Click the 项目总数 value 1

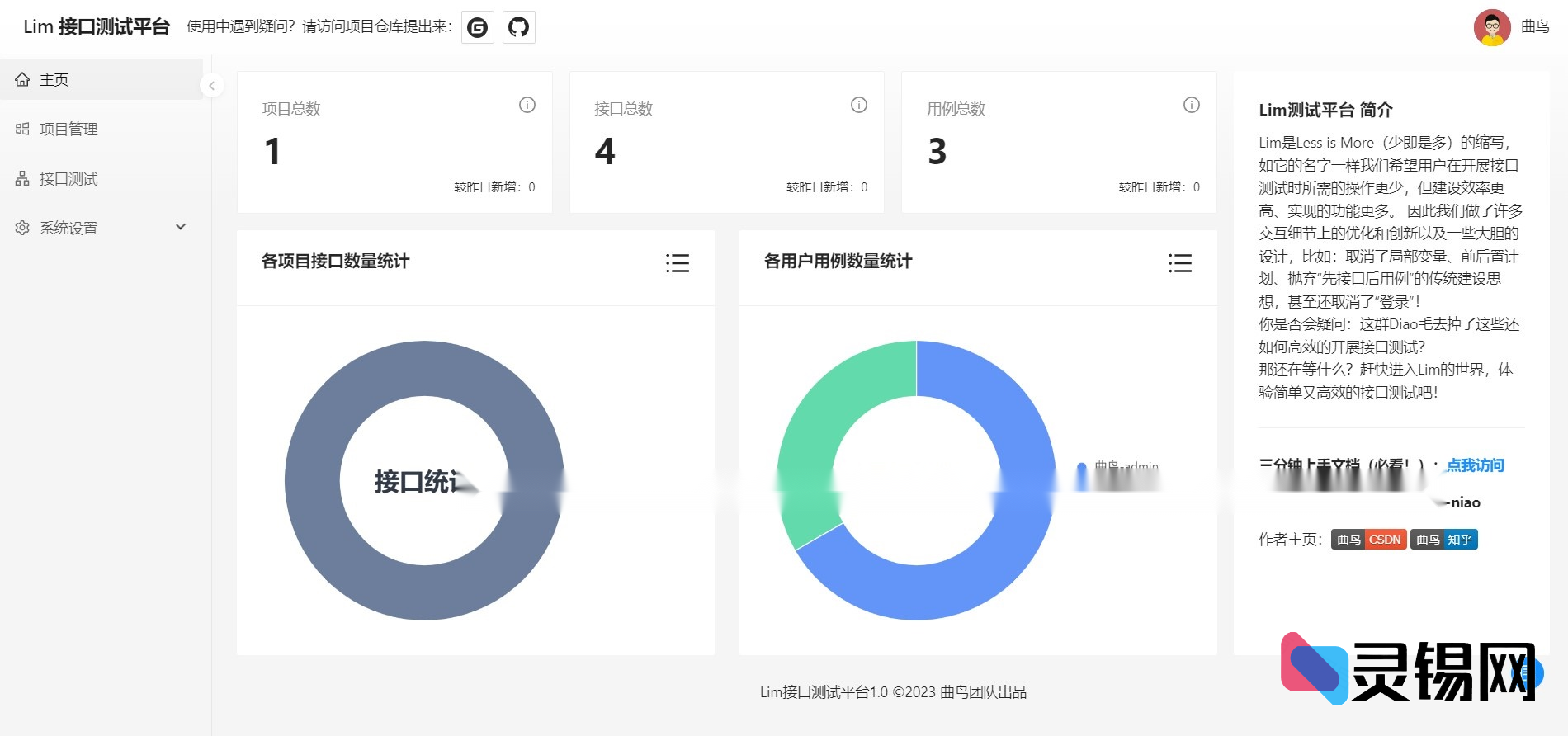coord(272,152)
